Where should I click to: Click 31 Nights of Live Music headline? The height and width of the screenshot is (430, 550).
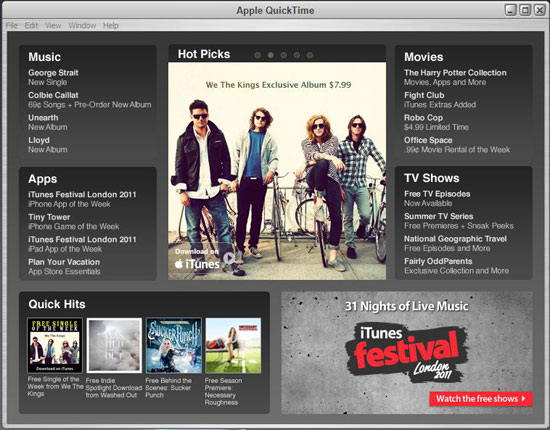407,306
